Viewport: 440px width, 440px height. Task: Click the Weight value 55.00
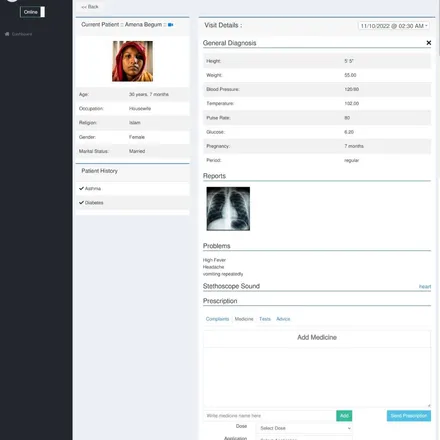pos(350,75)
